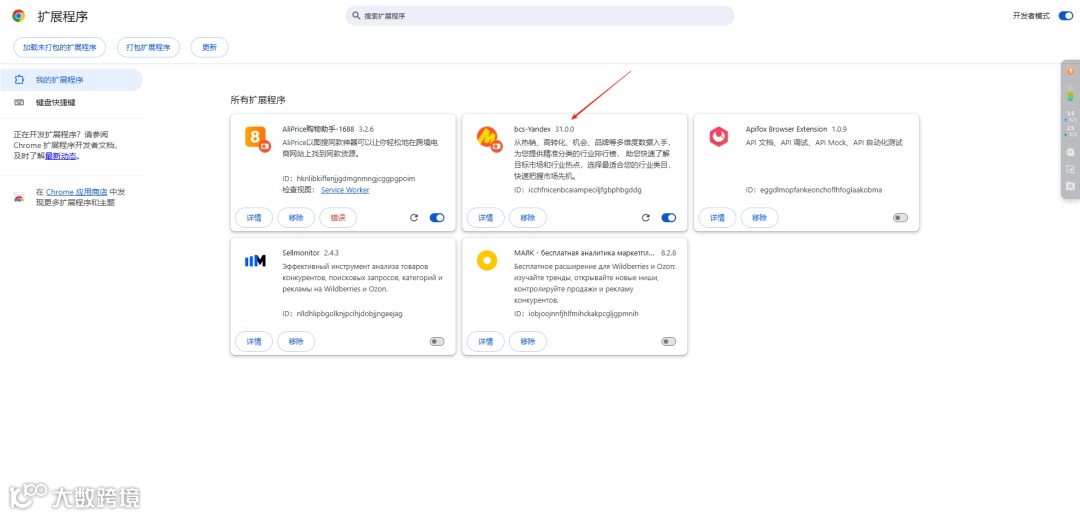Click the MARK ID iobjoojnnfjhlfmihckakpcgljgpmnih
The height and width of the screenshot is (517, 1080).
tap(583, 313)
